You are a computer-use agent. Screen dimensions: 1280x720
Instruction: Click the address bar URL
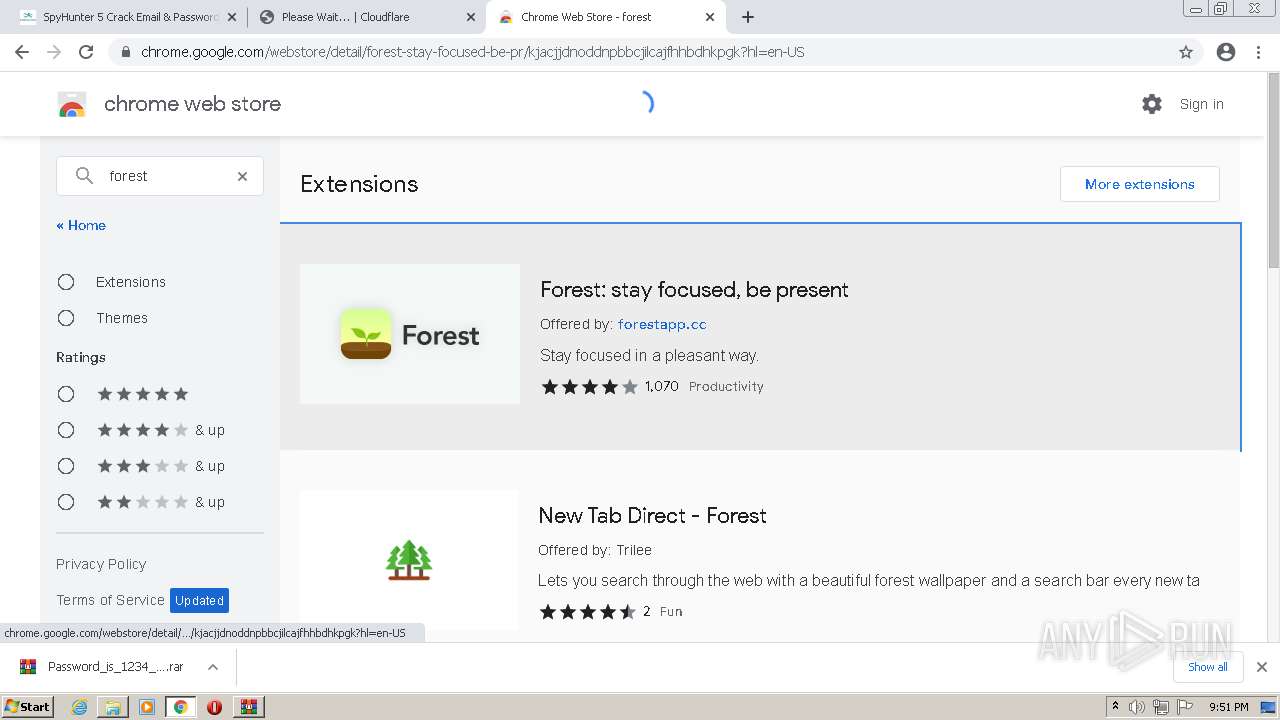tap(472, 52)
